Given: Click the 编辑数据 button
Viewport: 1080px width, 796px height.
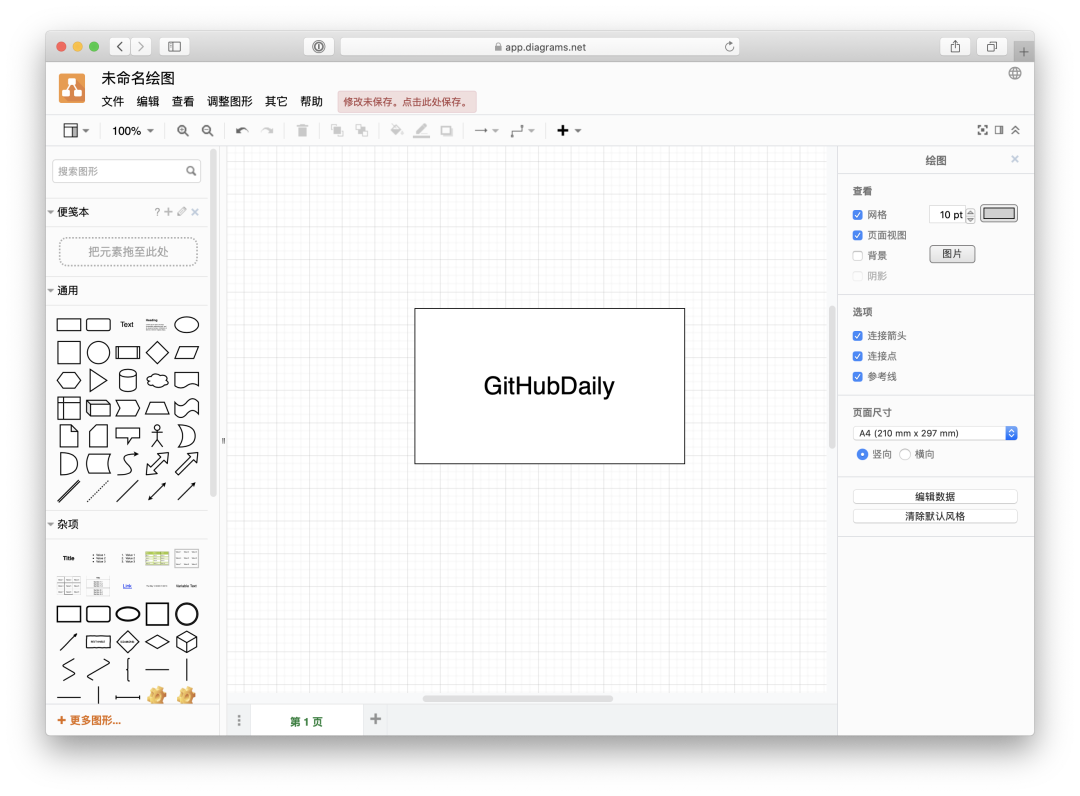Looking at the screenshot, I should [x=935, y=496].
